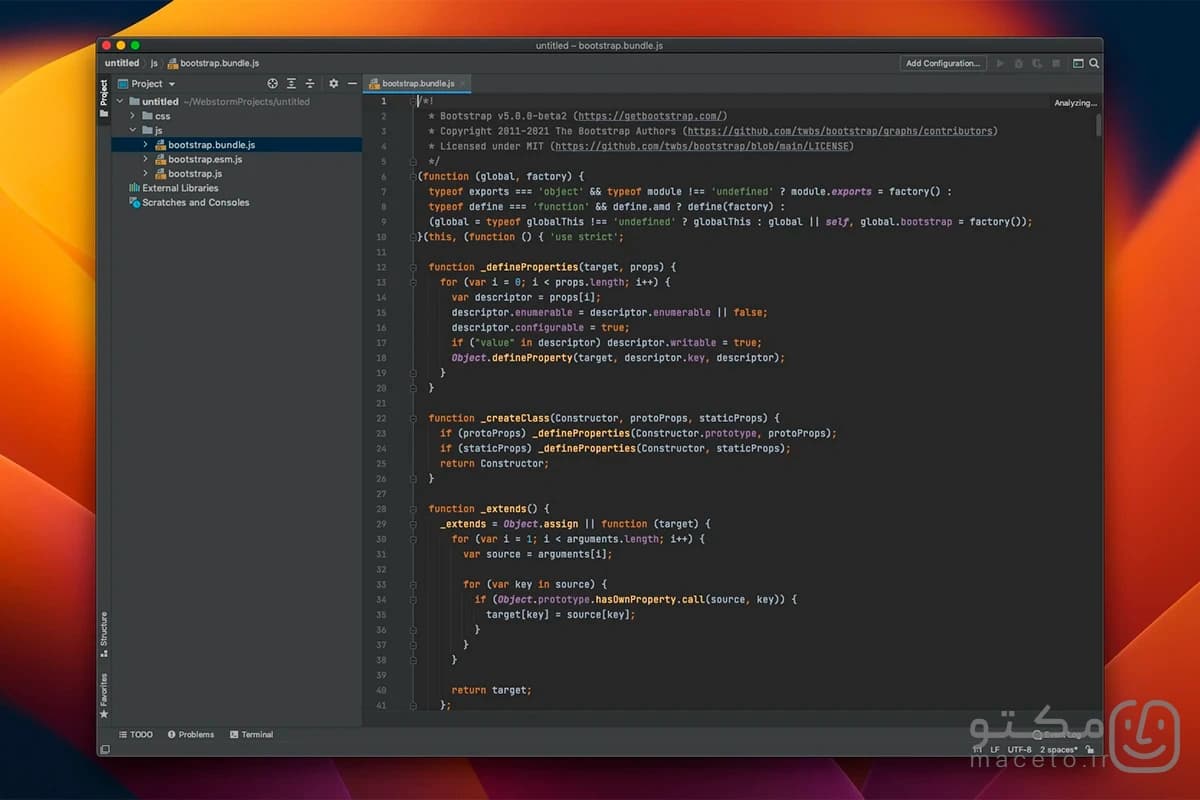Open the Terminal tool window tab

coord(251,734)
